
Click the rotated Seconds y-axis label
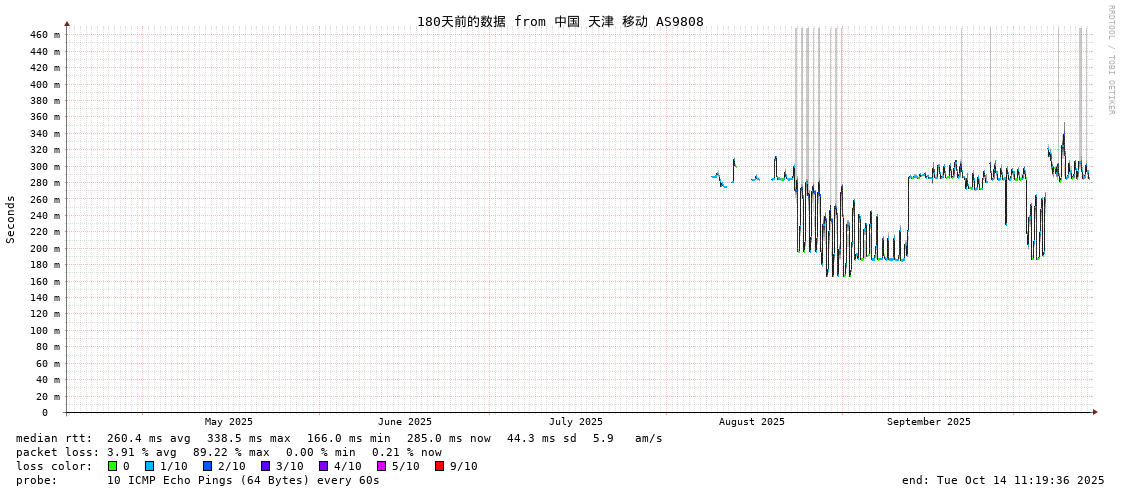coord(11,219)
